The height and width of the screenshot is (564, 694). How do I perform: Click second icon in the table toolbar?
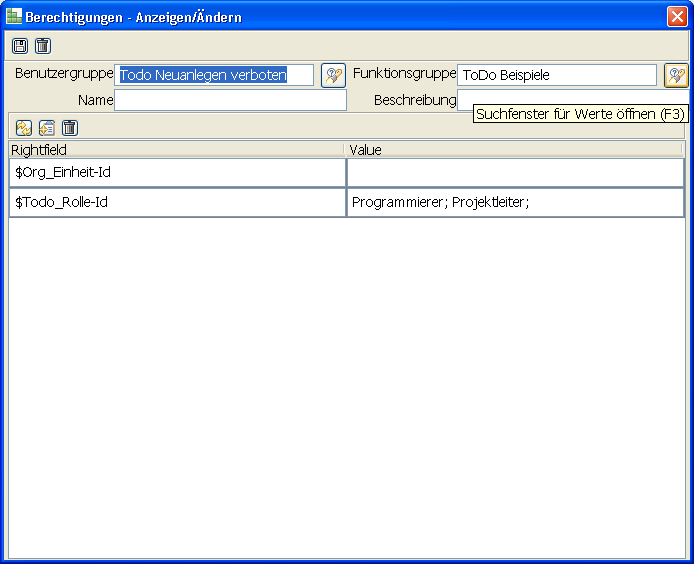(x=47, y=127)
